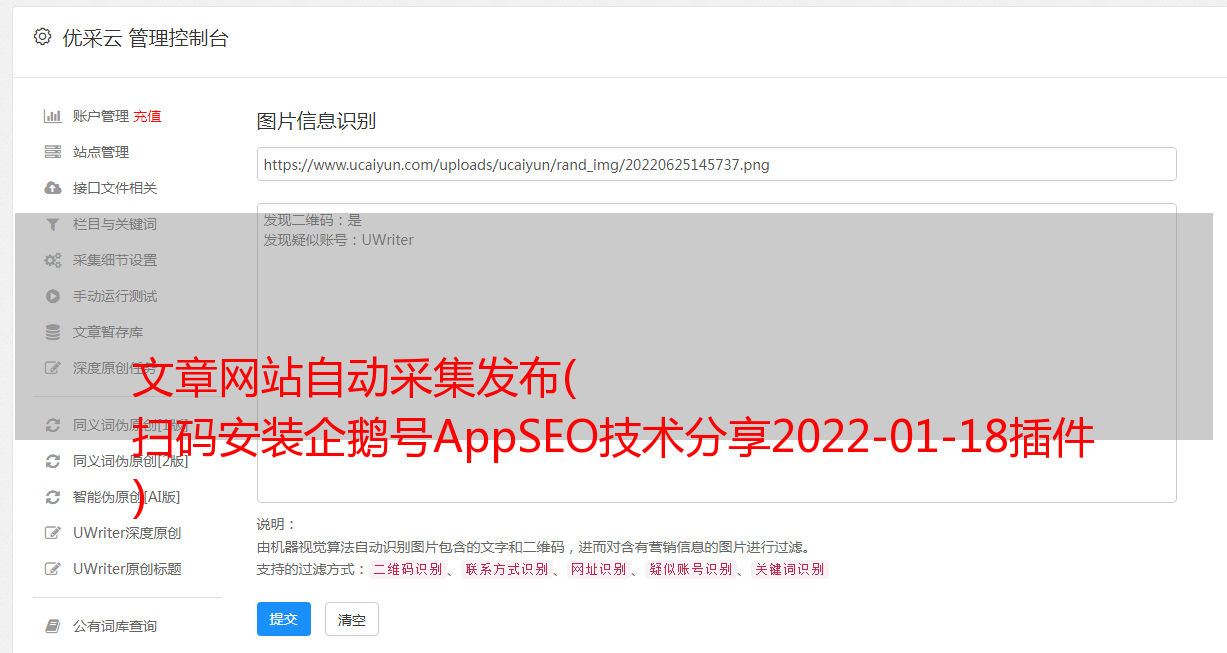
Task: Click the database icon next to 文章暂存库
Action: point(53,332)
